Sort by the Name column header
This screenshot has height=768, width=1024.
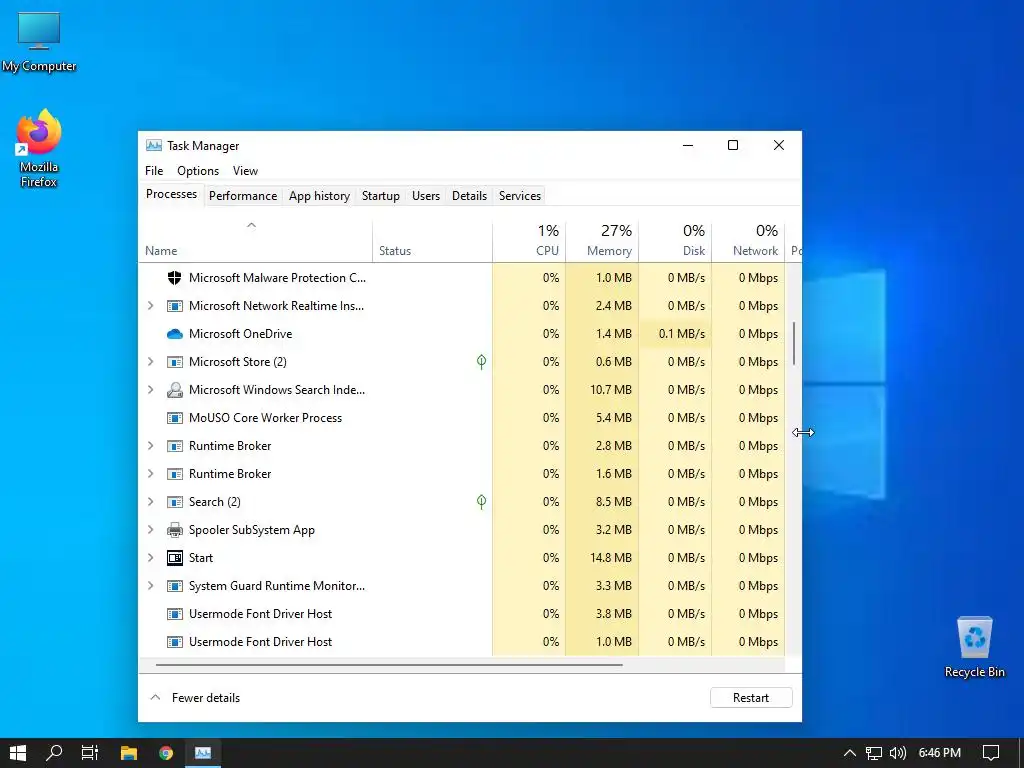pos(255,242)
